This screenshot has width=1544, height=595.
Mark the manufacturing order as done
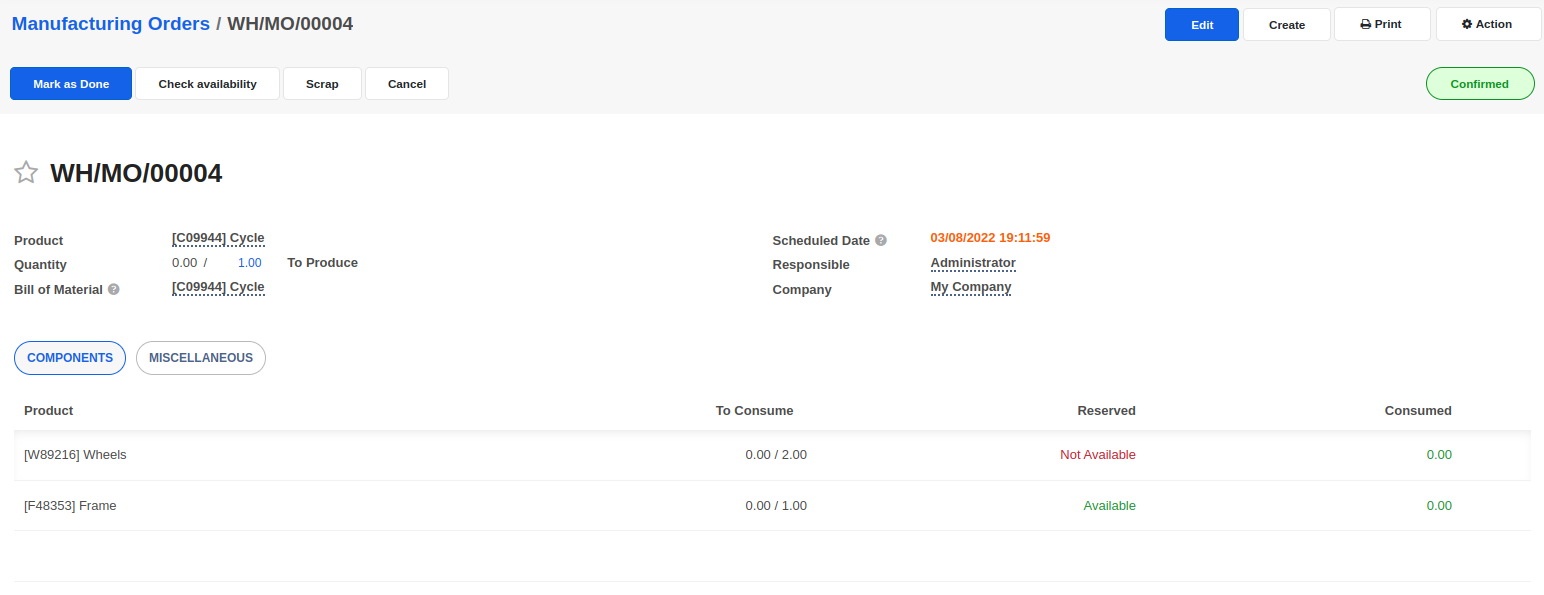[71, 84]
